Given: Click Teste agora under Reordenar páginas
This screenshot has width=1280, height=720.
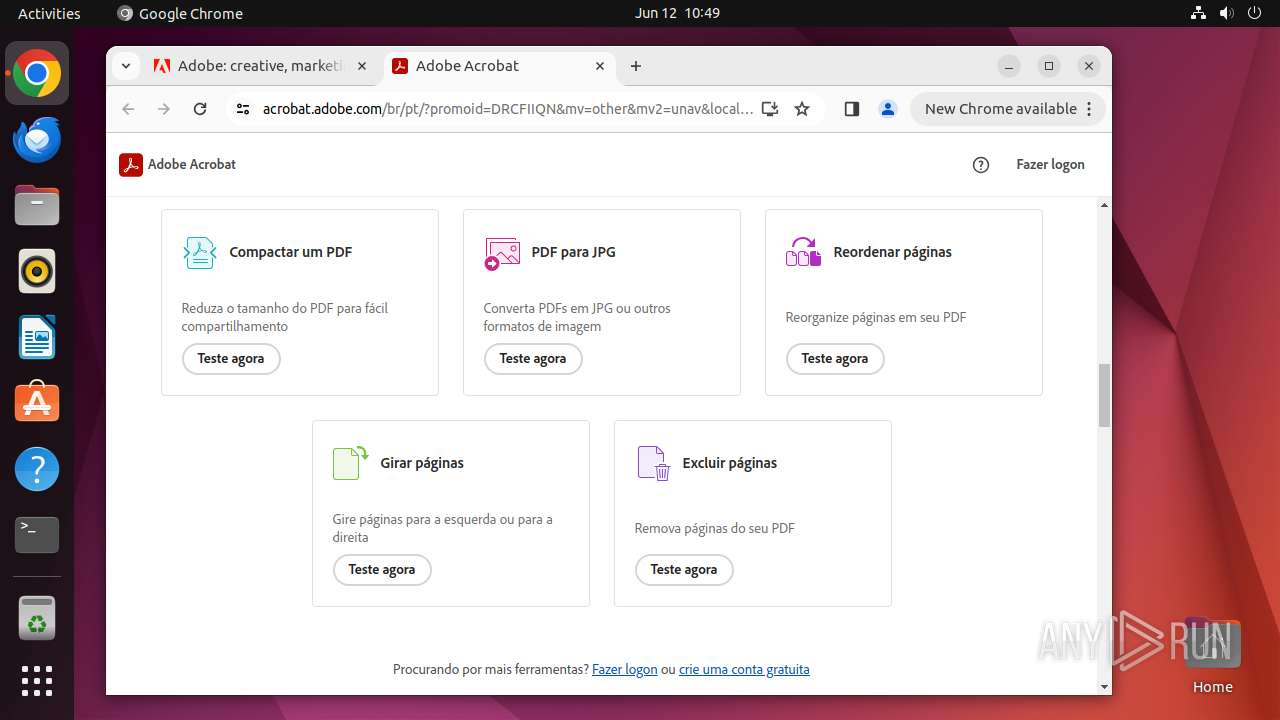Looking at the screenshot, I should [x=835, y=359].
